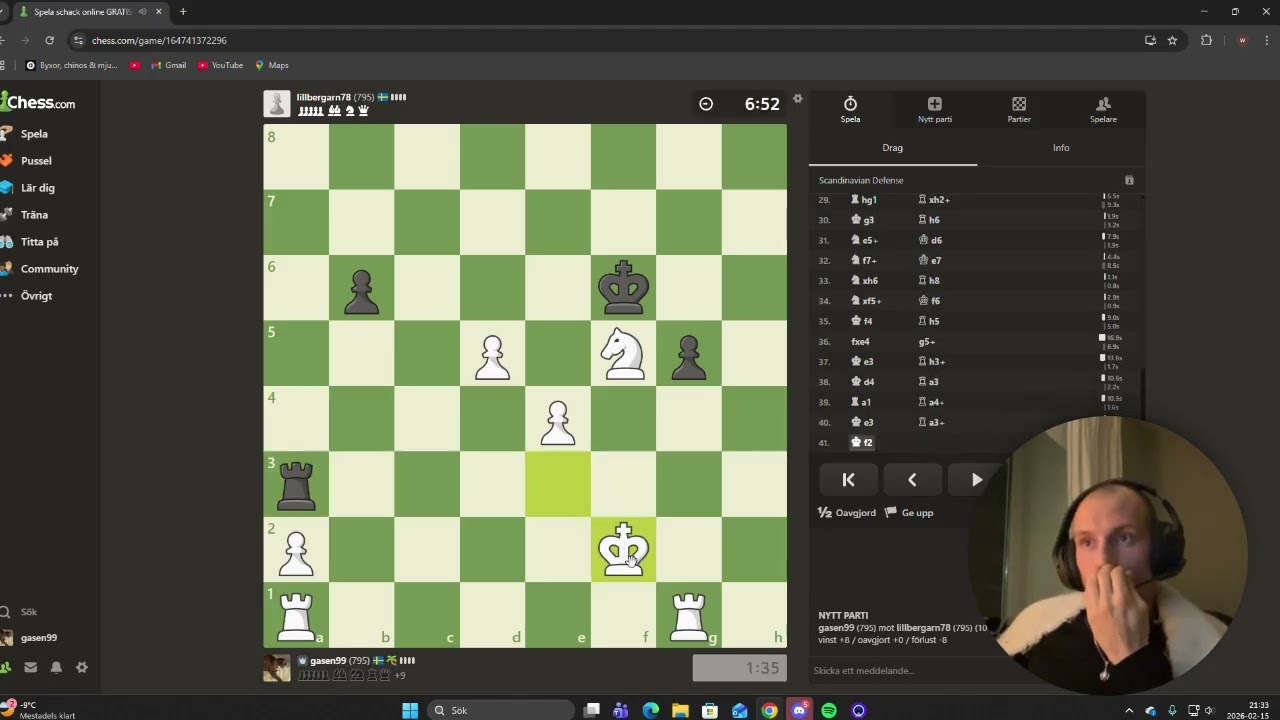Select move 35 rook h5 in move list
1280x720 pixels.
click(929, 322)
